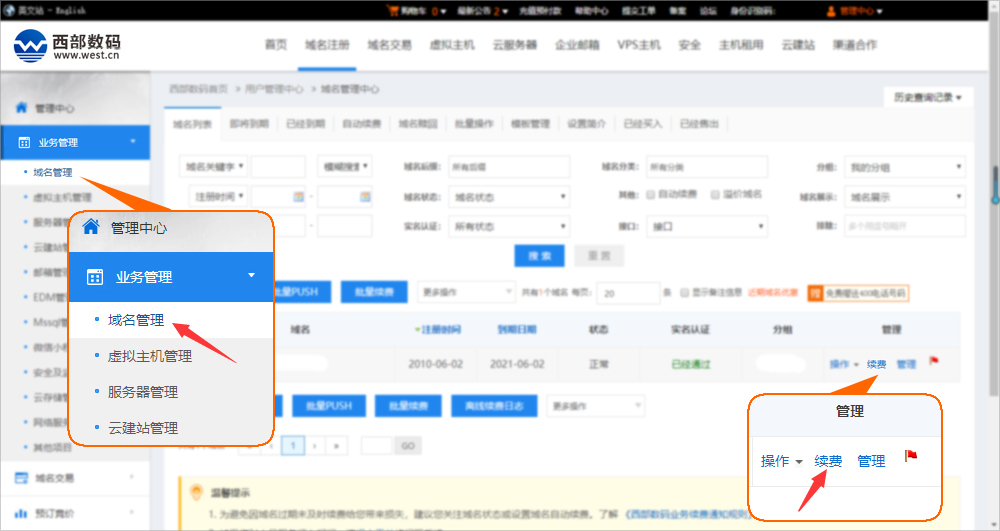Click the shopping cart icon in top bar
Viewport: 1000px width, 531px height.
click(392, 11)
